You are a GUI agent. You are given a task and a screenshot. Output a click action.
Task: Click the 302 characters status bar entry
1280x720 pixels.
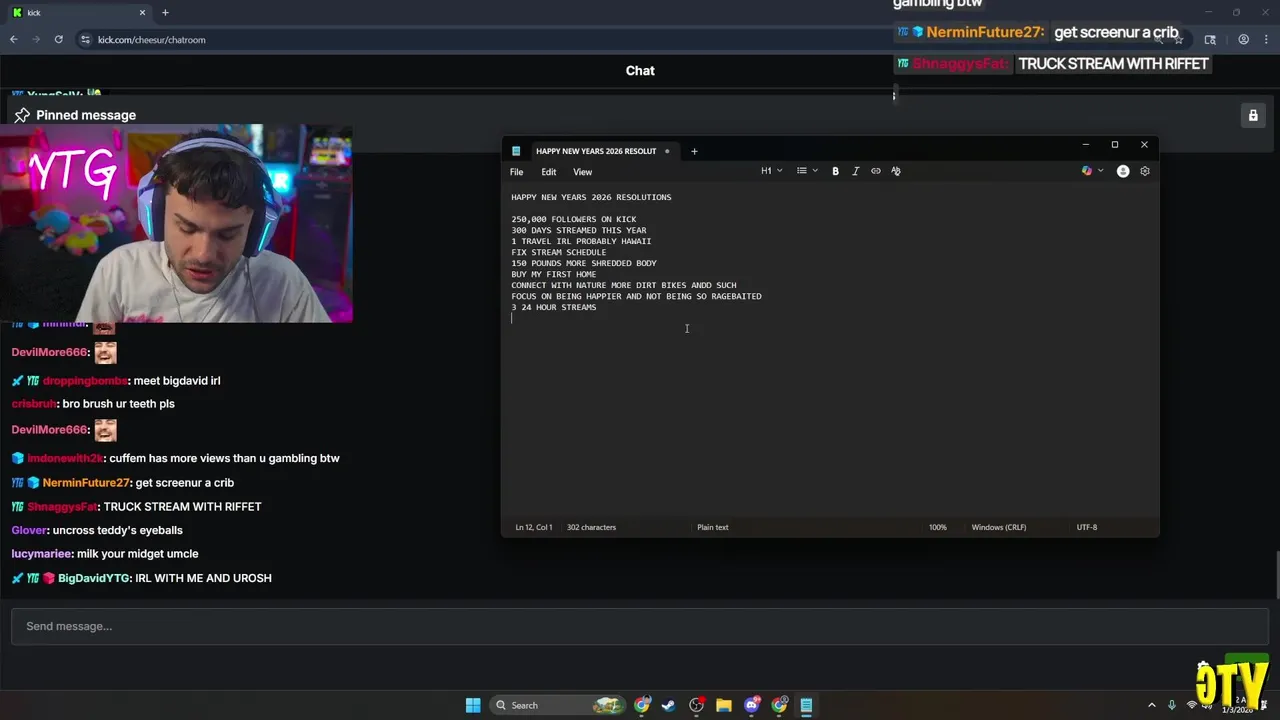[591, 527]
